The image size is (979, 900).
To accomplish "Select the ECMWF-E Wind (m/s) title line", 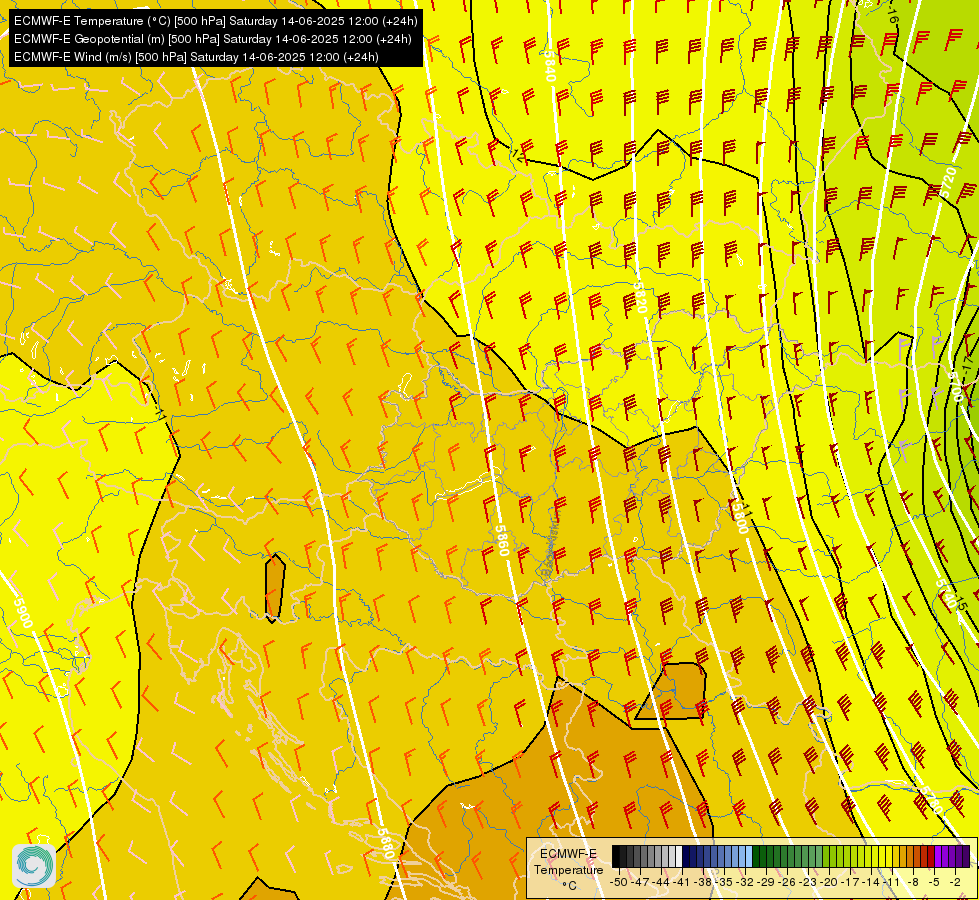I will tap(196, 57).
